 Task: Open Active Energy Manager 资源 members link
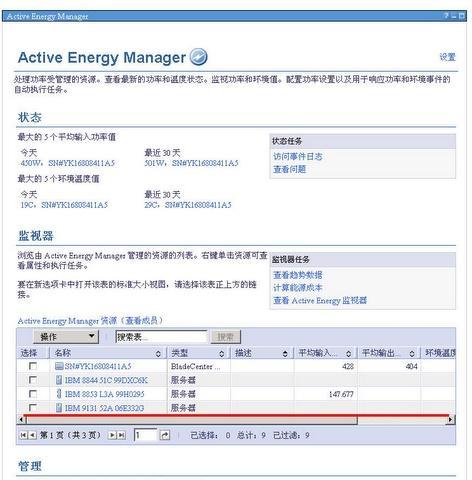tap(90, 321)
